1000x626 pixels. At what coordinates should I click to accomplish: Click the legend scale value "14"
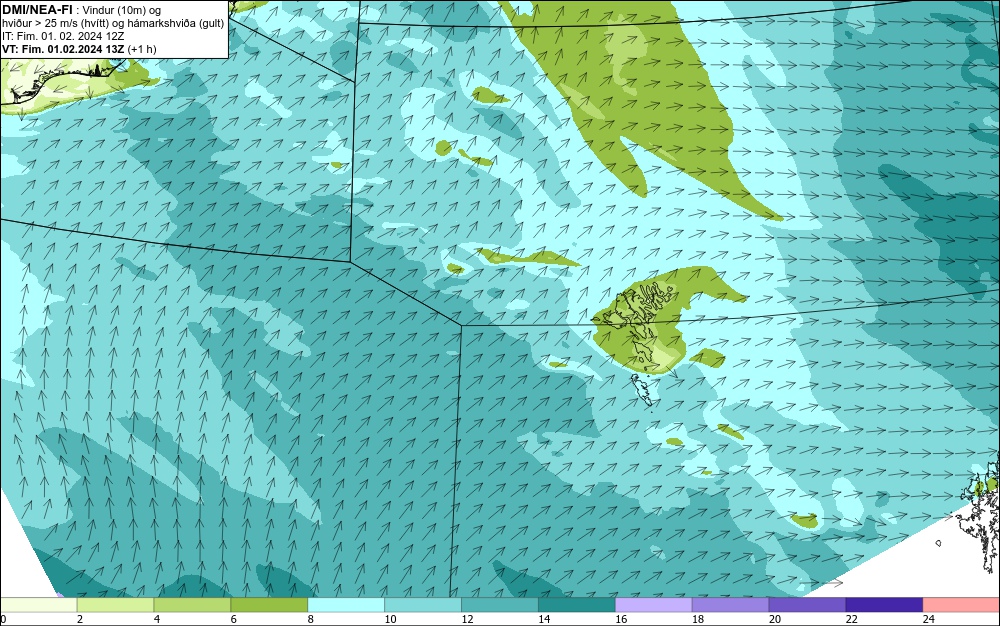click(x=544, y=619)
